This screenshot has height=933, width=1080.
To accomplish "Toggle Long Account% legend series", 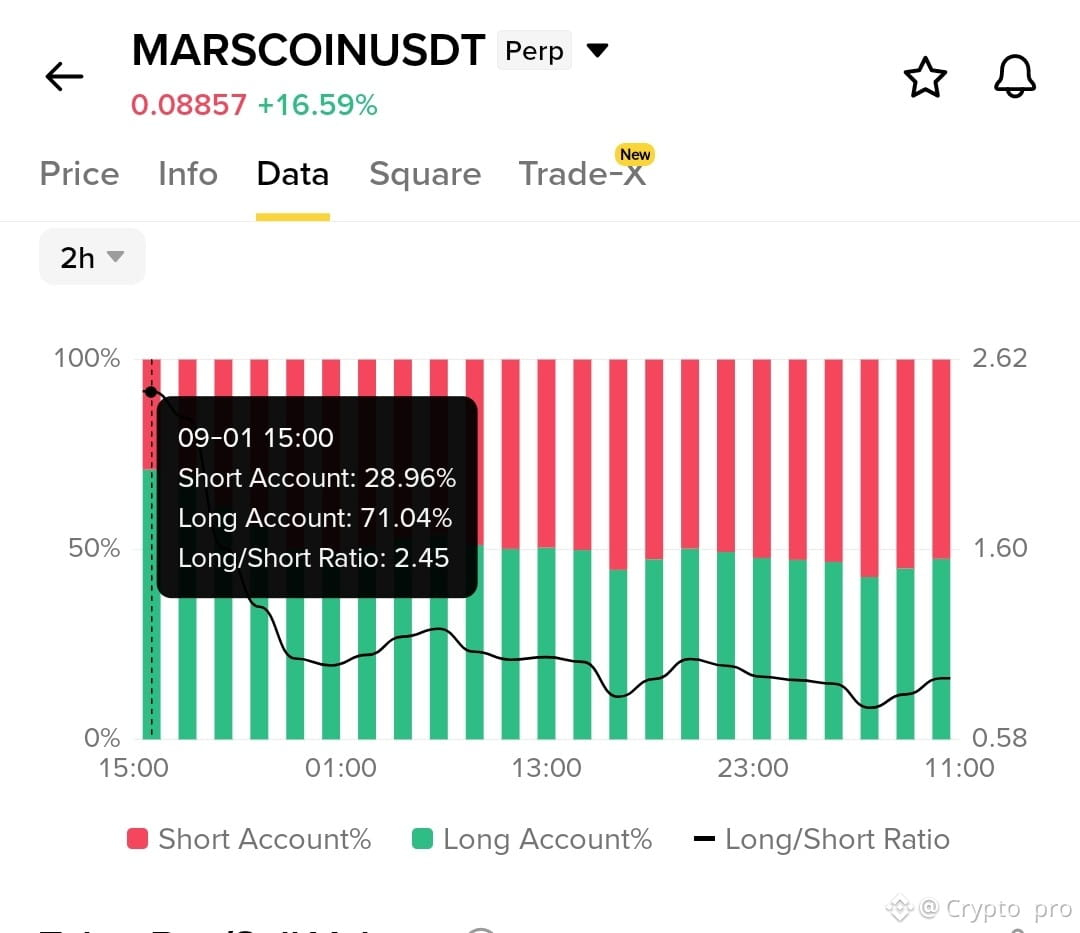I will point(532,839).
